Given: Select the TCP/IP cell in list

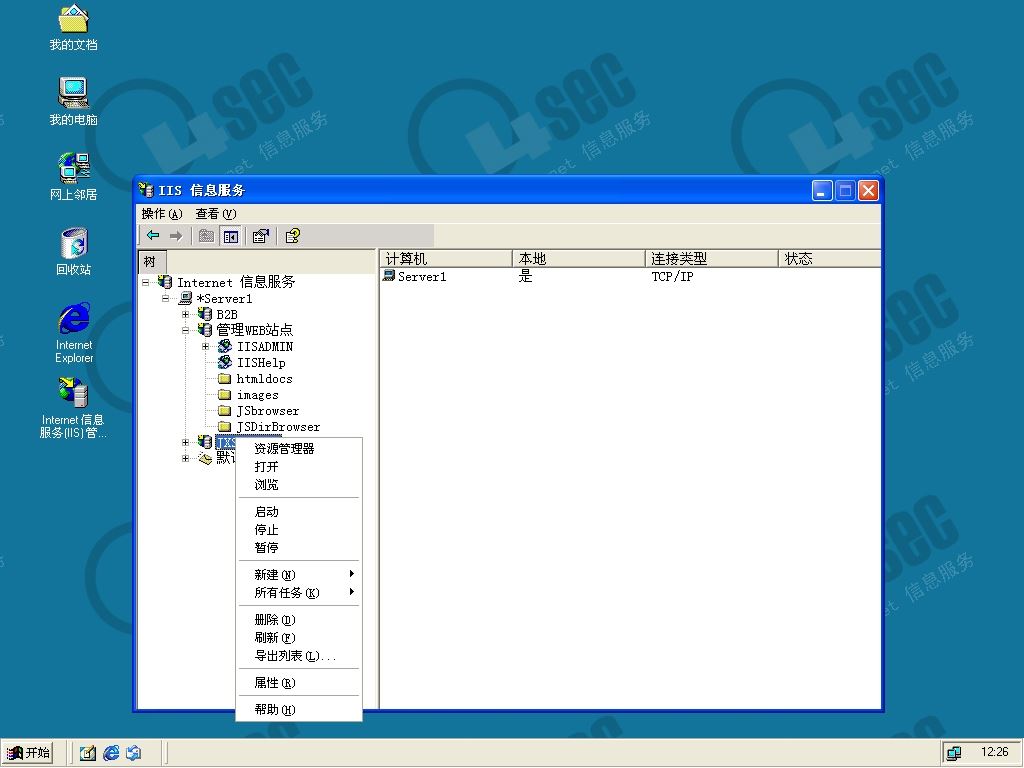Looking at the screenshot, I should pyautogui.click(x=672, y=276).
